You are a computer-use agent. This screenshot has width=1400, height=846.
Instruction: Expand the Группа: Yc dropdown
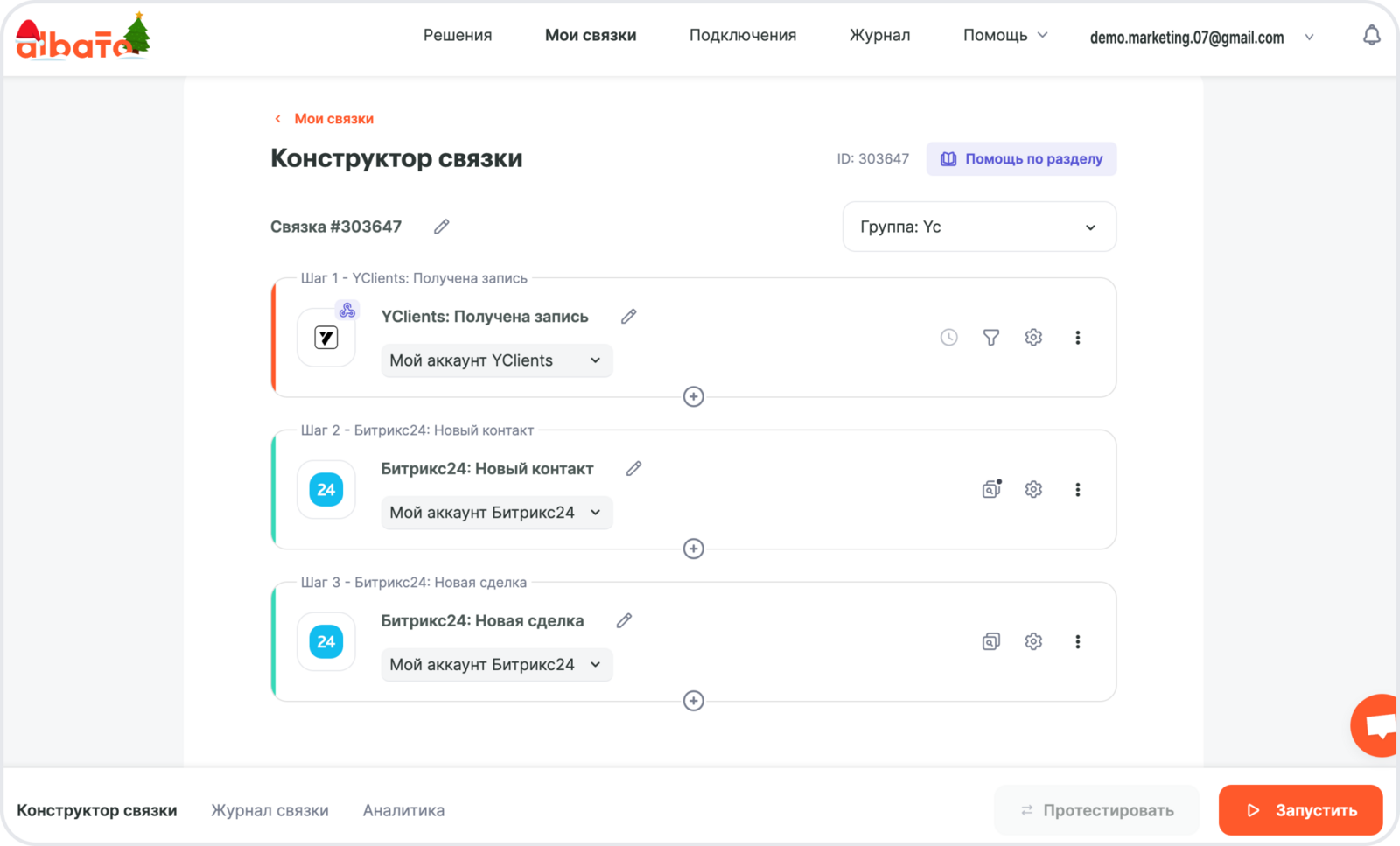(x=979, y=227)
